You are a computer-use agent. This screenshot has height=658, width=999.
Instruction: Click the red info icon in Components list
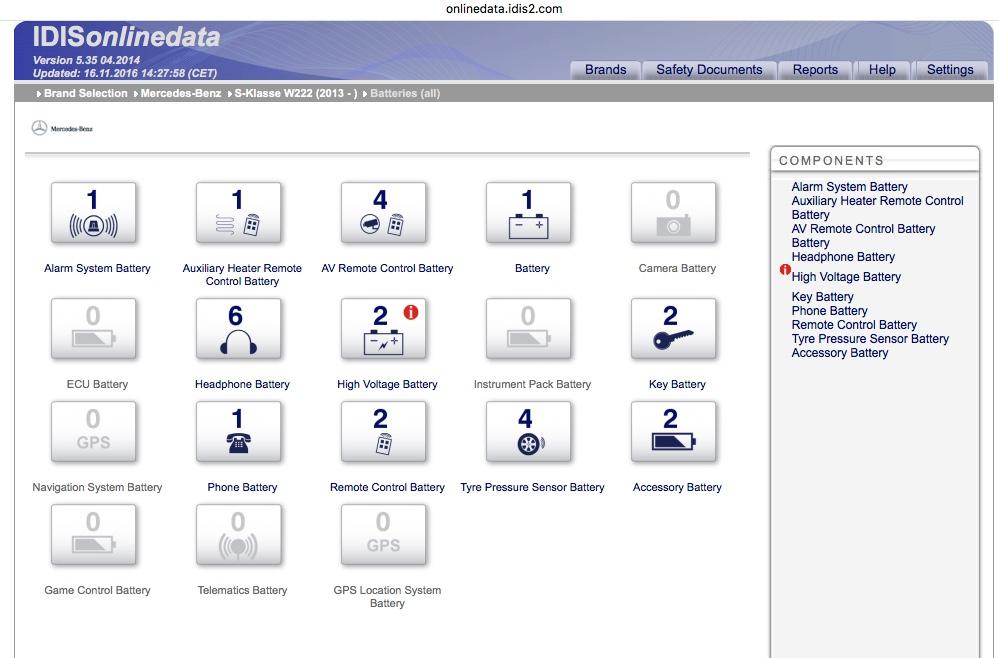[x=785, y=269]
